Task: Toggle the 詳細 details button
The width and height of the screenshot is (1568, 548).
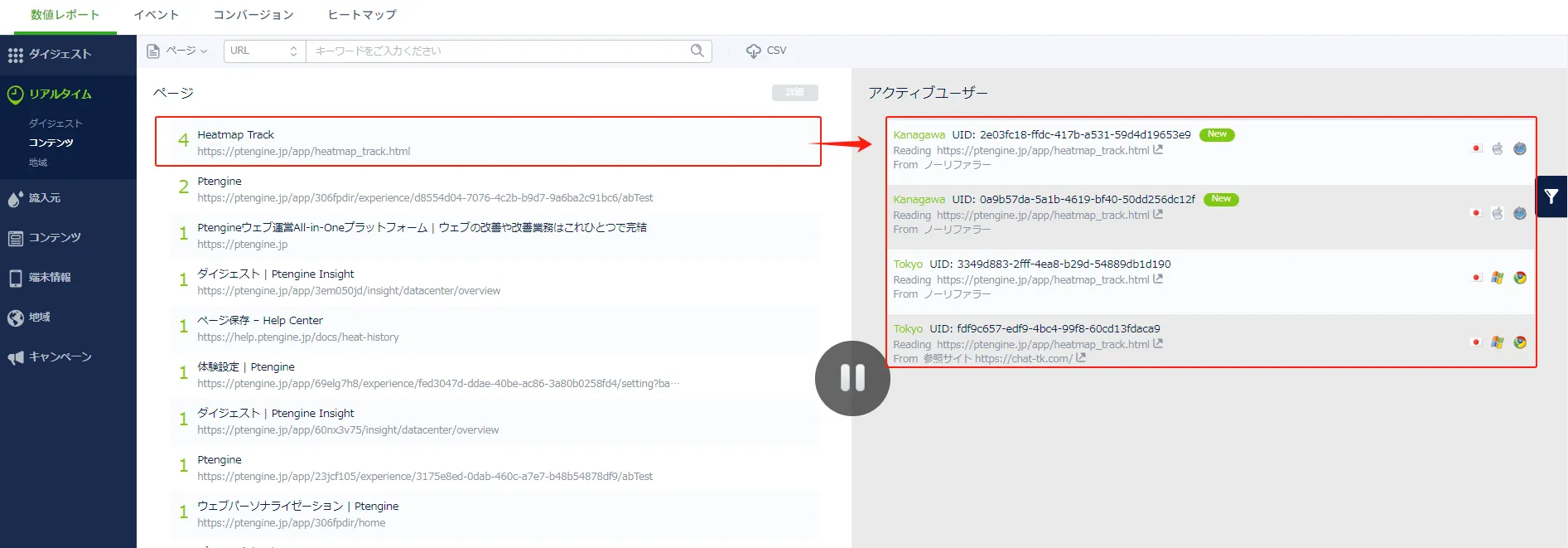Action: 794,93
